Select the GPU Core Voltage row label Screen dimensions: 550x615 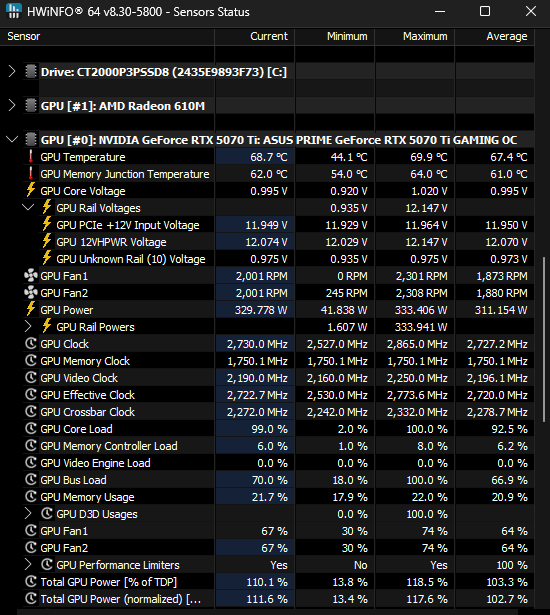[x=83, y=191]
